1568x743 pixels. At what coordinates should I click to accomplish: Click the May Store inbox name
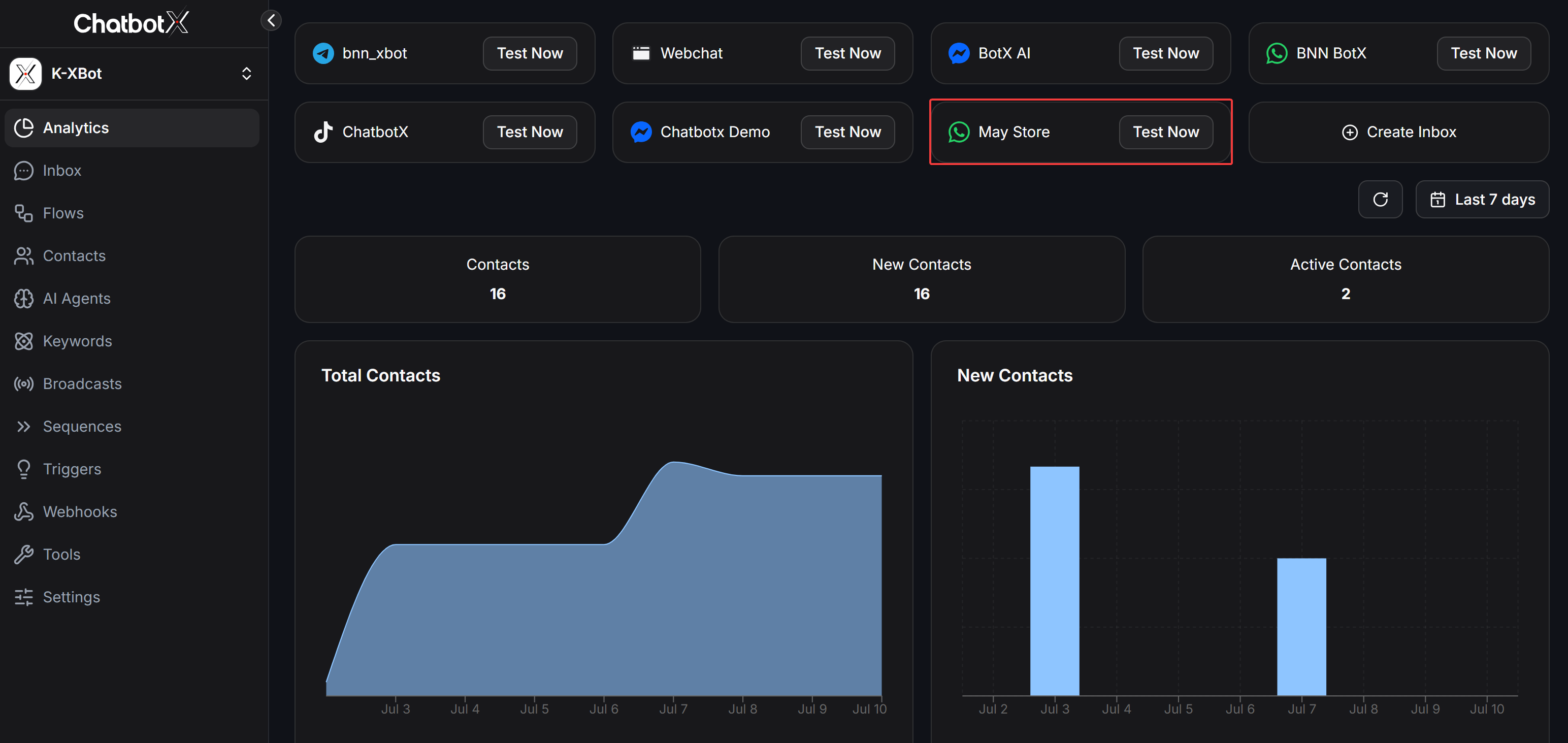1014,132
